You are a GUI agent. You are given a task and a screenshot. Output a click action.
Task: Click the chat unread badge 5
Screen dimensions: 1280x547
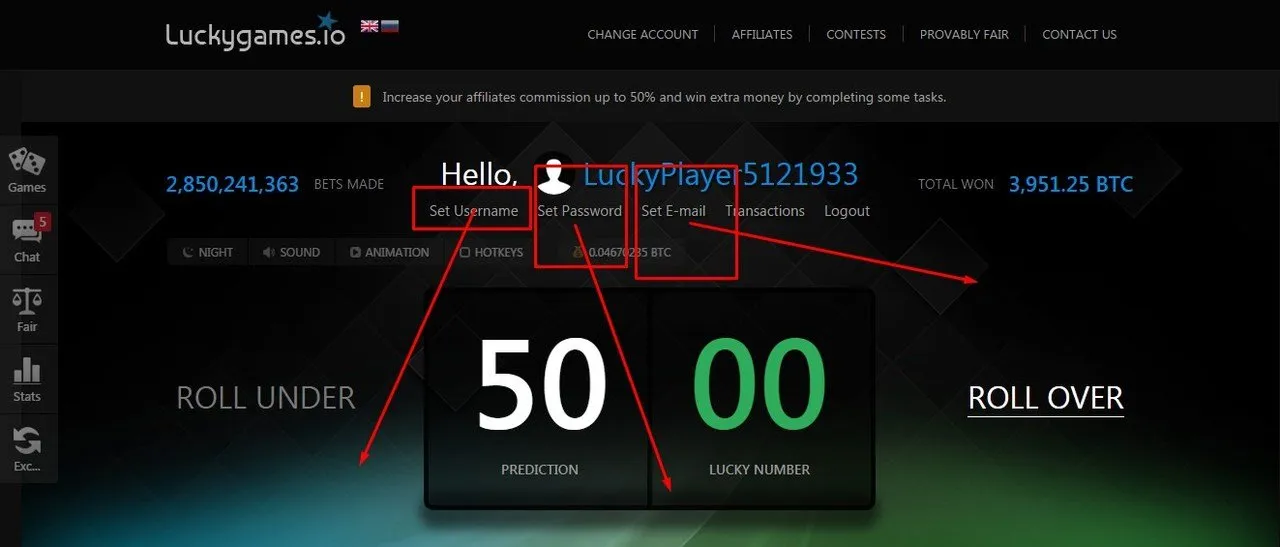(x=42, y=222)
